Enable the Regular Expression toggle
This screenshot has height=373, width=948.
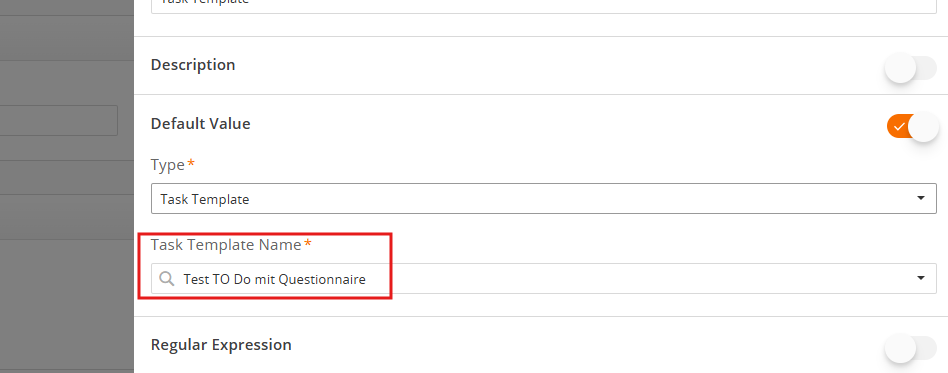(911, 348)
